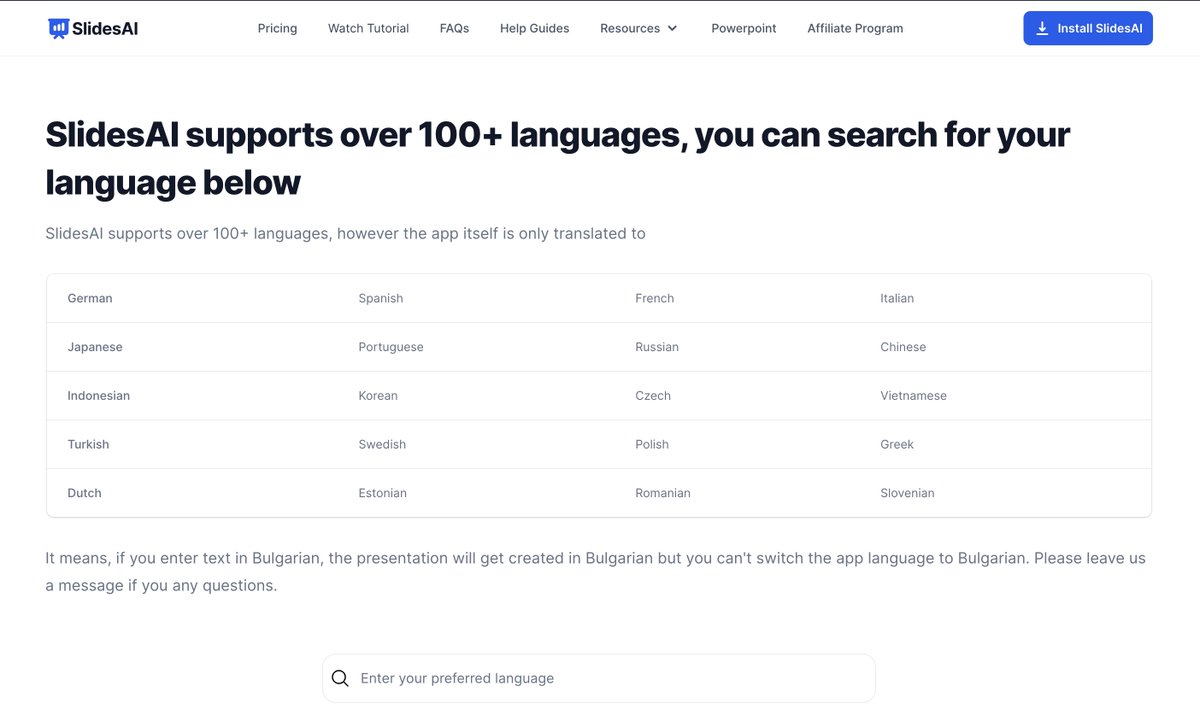Open Watch Tutorial link
This screenshot has height=727, width=1200.
368,28
